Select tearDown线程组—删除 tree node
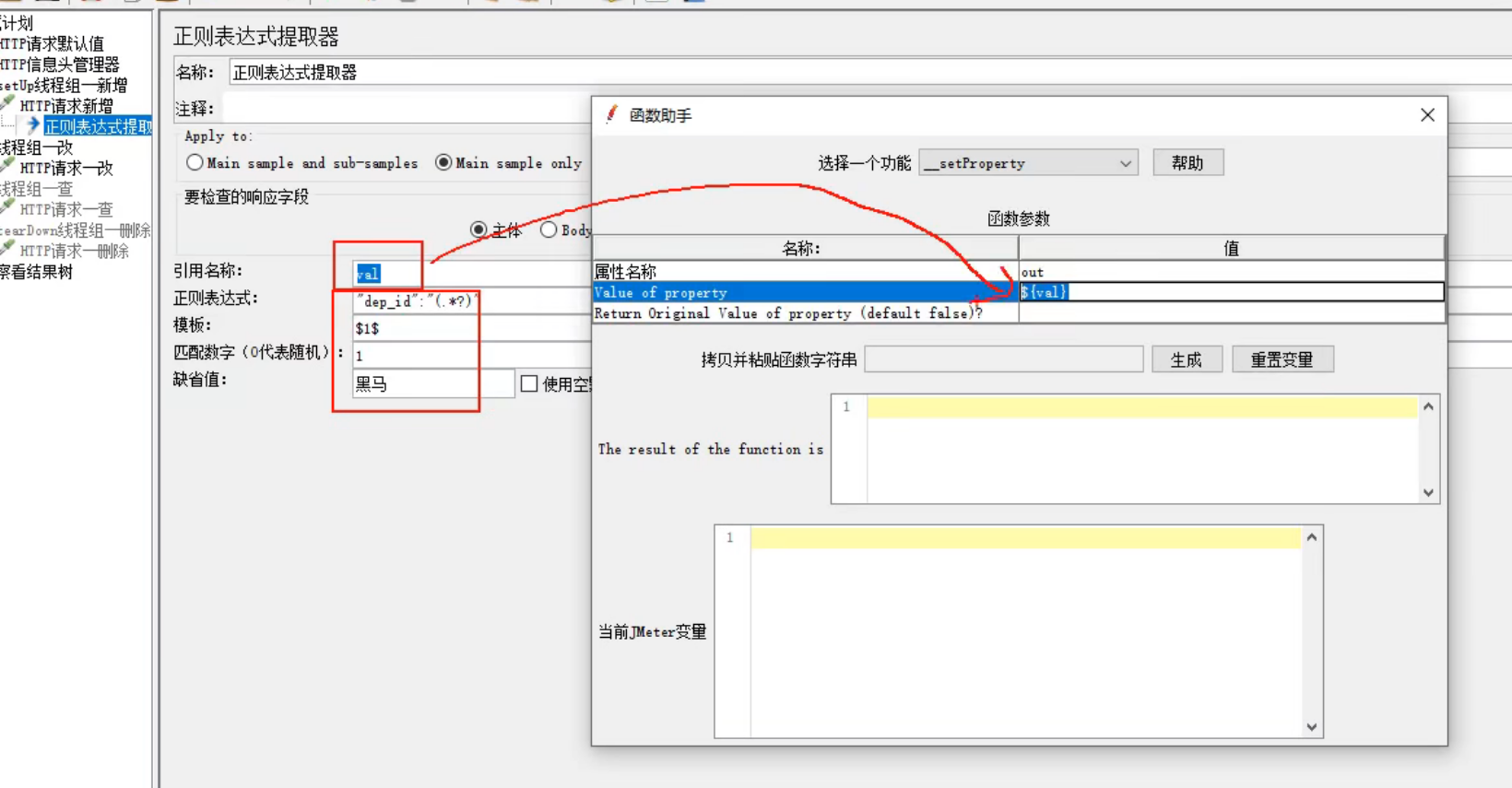Viewport: 1512px width, 788px height. [76, 230]
